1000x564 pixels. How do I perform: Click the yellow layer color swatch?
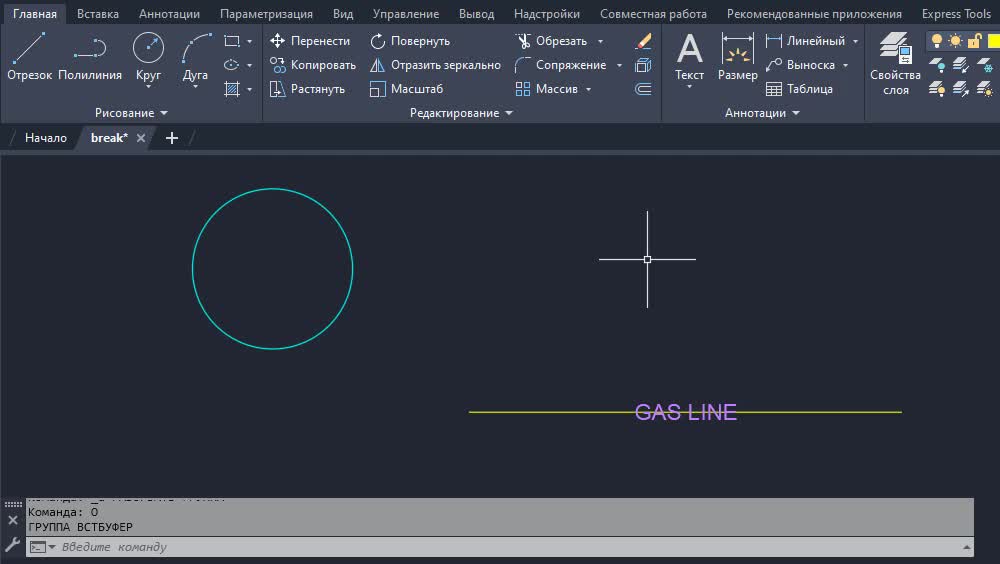994,41
